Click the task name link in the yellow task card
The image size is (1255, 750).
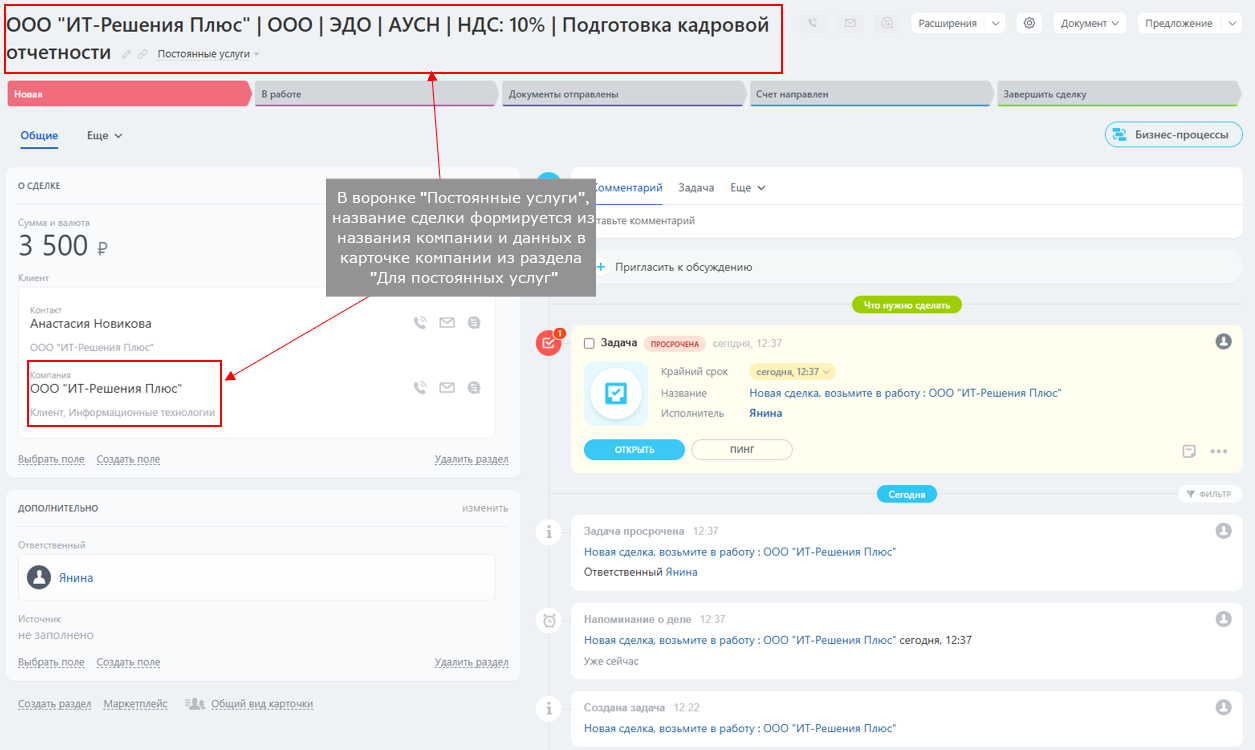tap(905, 393)
